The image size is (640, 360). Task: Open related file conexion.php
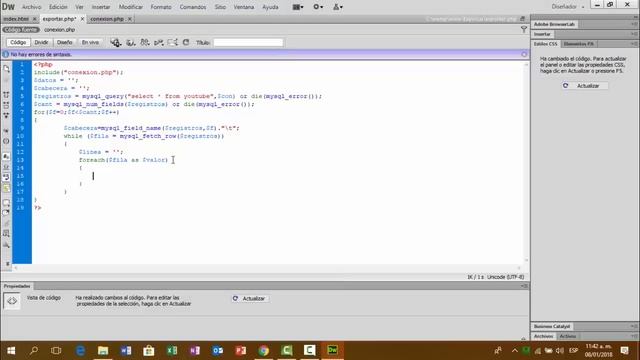tap(60, 30)
